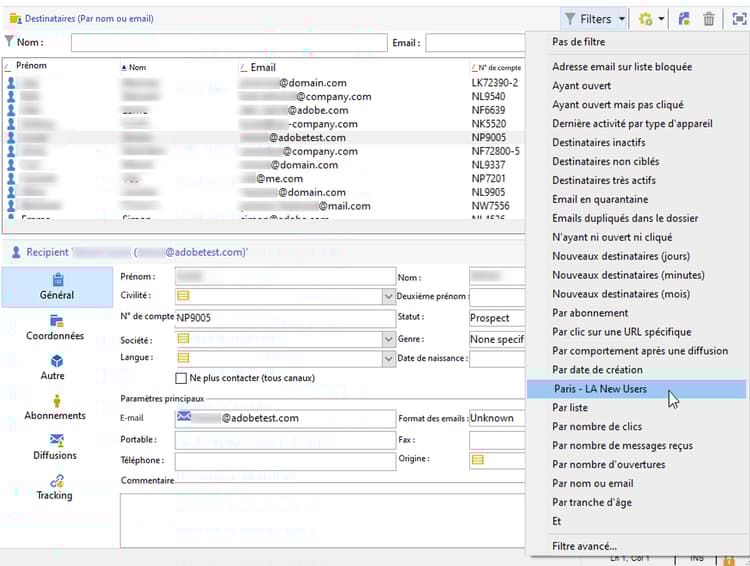Viewport: 750px width, 566px height.
Task: Open the Coordonnées section
Action: (x=56, y=327)
